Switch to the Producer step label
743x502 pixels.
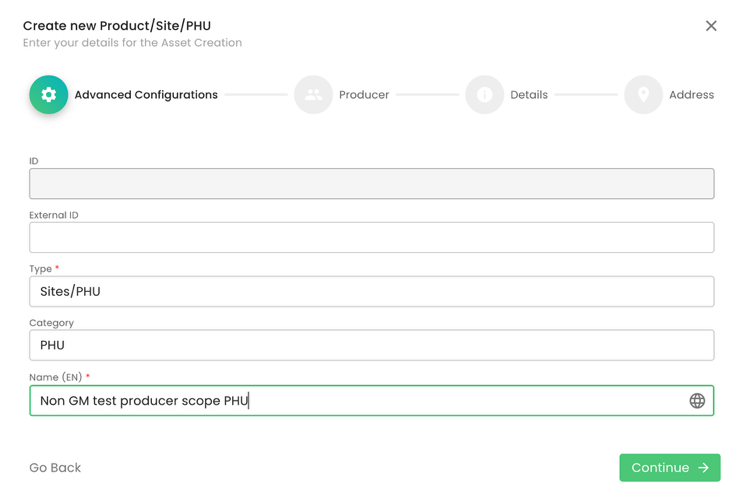point(364,95)
